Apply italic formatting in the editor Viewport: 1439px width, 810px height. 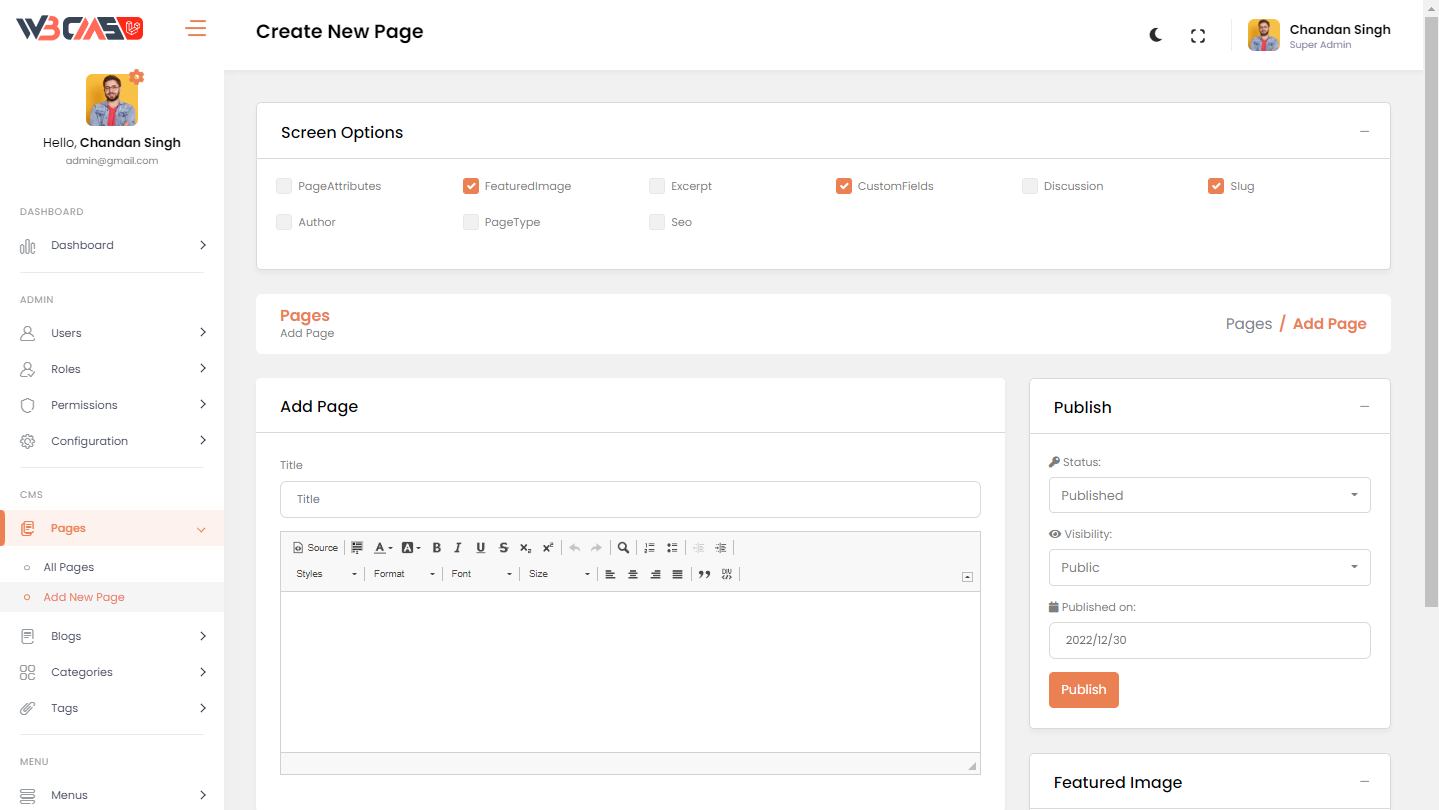(x=458, y=548)
